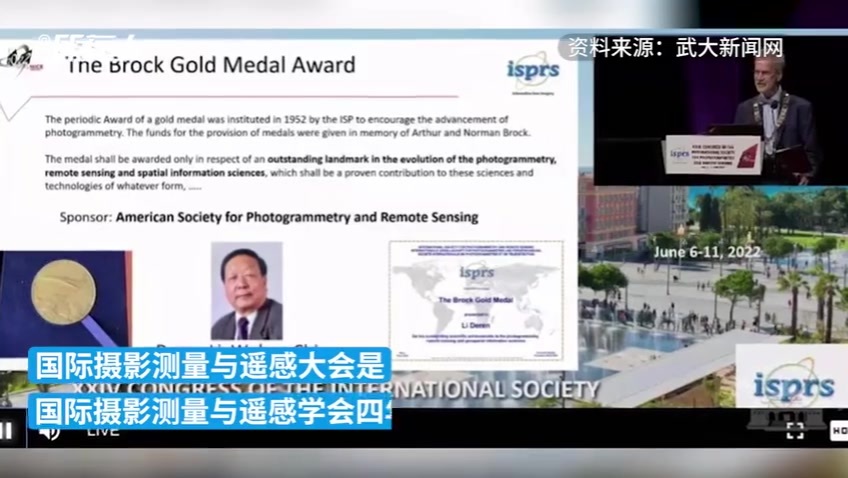Click the Brock Gold Medal certificate image
This screenshot has width=848, height=478.
[x=476, y=301]
